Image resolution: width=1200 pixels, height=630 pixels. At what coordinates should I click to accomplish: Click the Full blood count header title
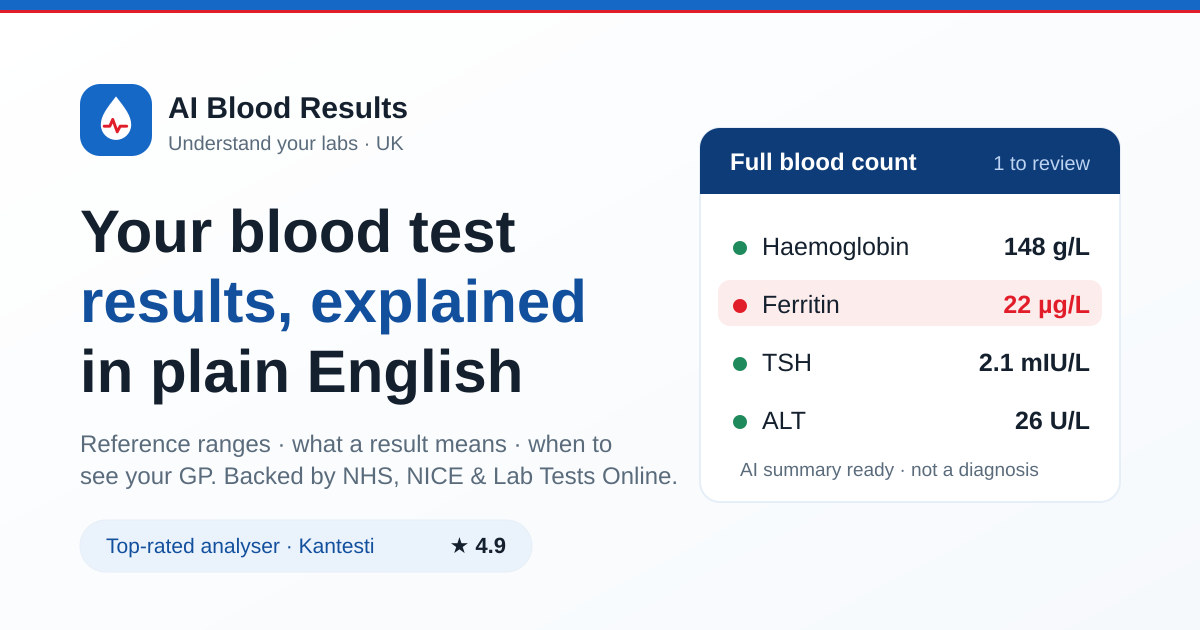pos(823,162)
